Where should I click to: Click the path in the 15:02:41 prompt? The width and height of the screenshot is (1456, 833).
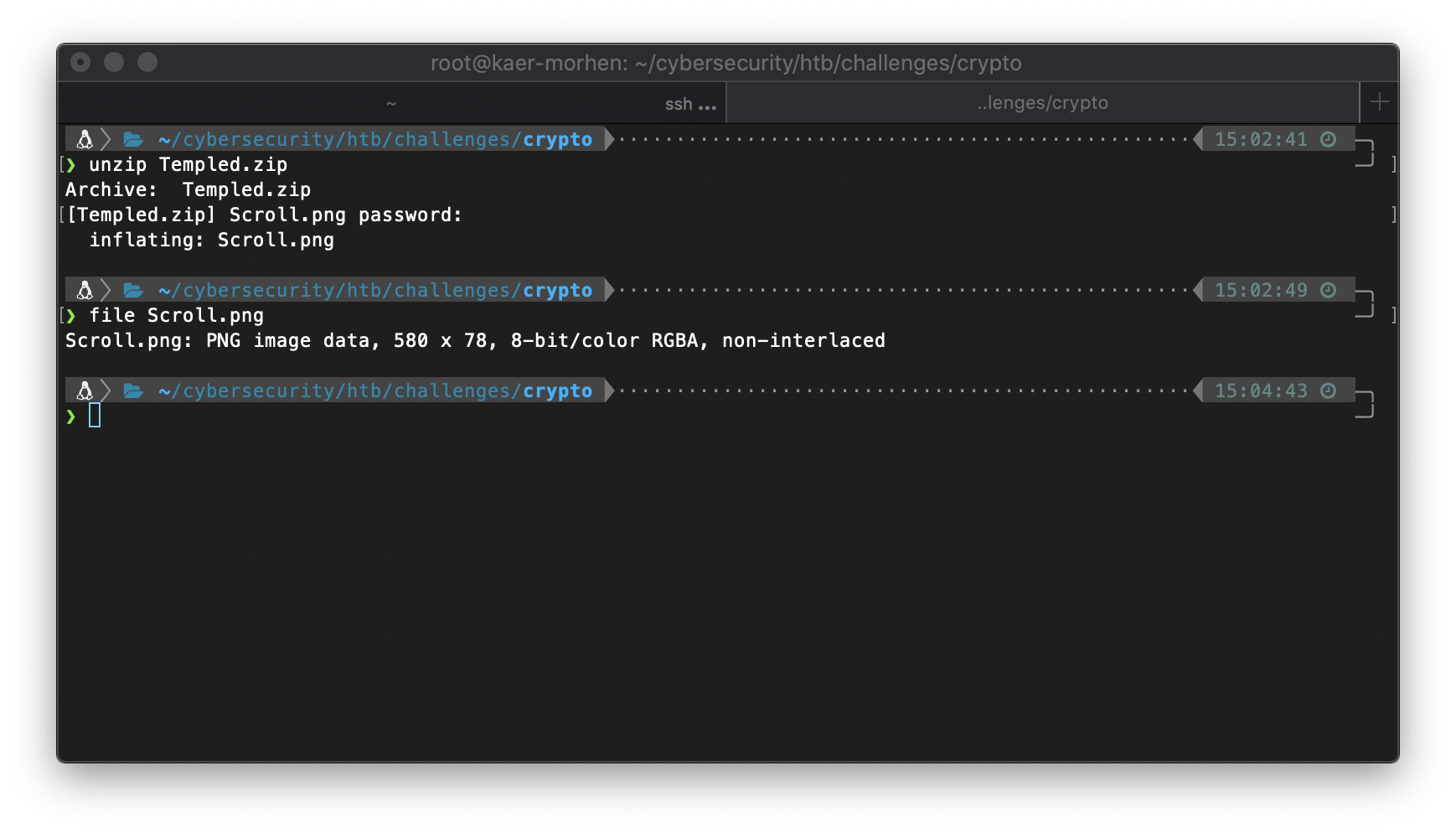click(375, 139)
